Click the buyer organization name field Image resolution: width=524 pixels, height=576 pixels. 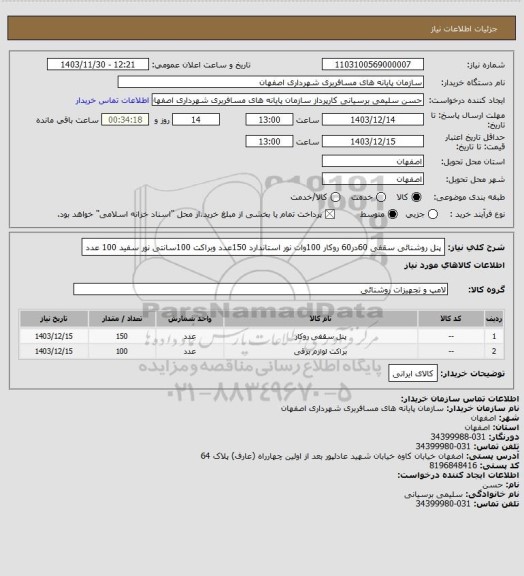tap(270, 82)
